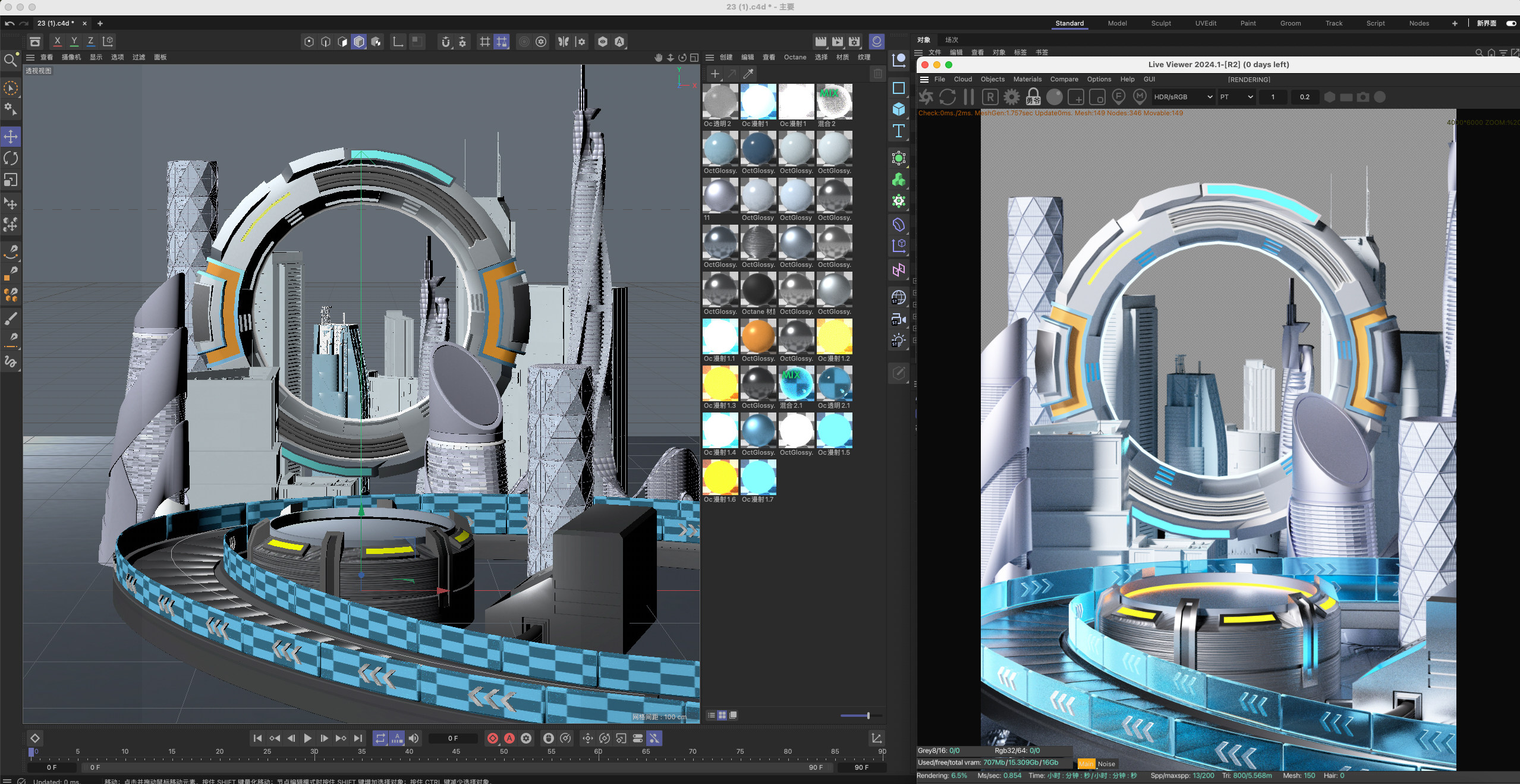Image resolution: width=1520 pixels, height=784 pixels.
Task: Play the animation in timeline
Action: (307, 738)
